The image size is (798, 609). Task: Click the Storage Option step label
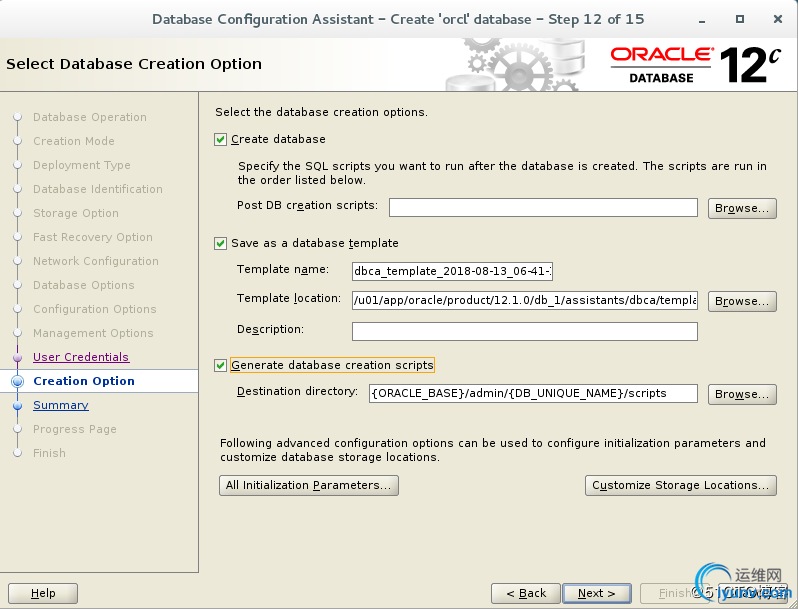tap(76, 213)
